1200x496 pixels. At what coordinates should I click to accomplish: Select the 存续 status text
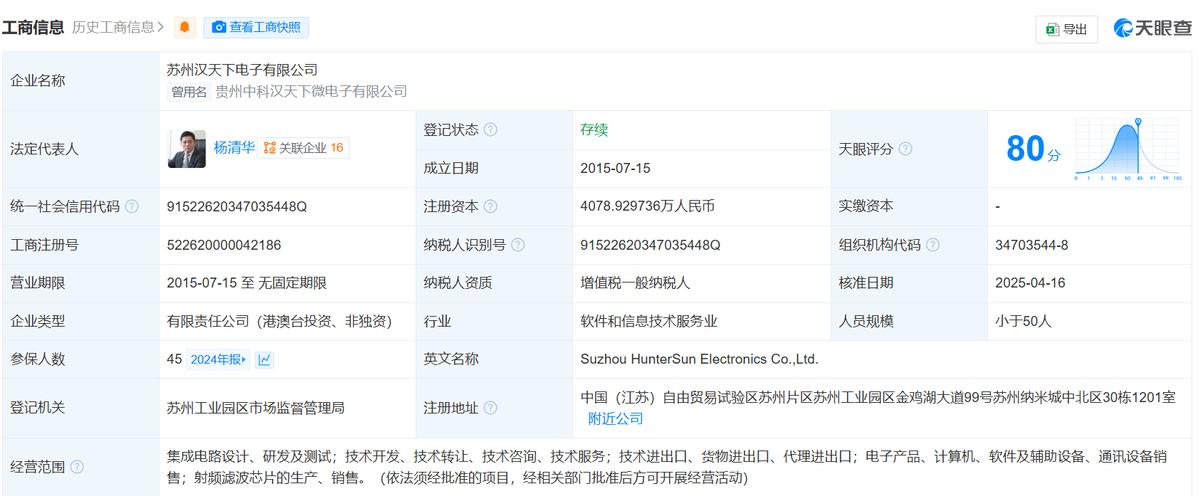tap(594, 130)
